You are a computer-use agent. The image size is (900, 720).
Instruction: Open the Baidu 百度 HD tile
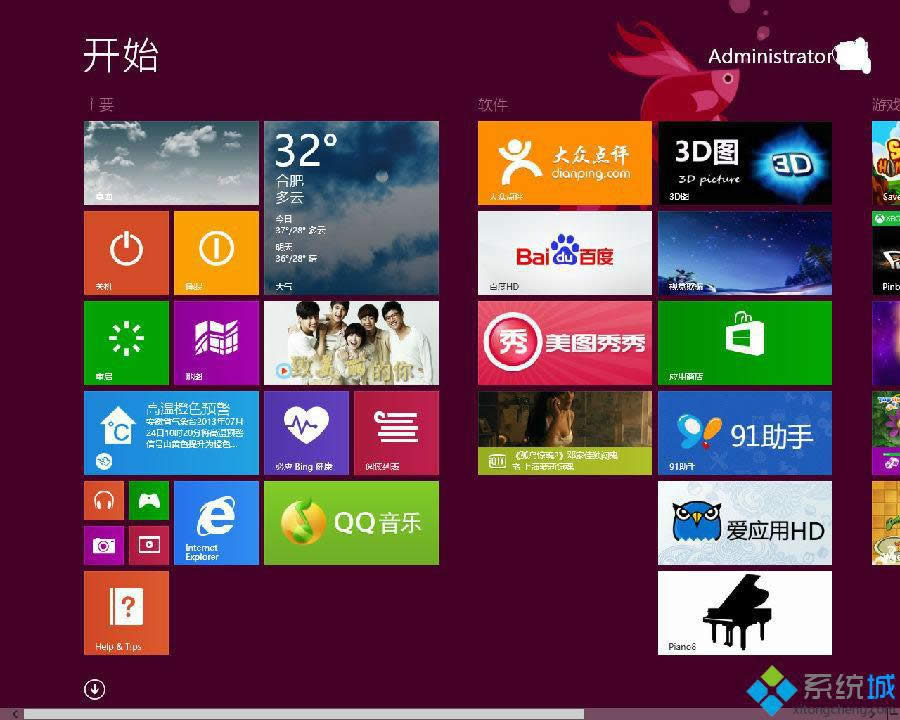[x=564, y=252]
